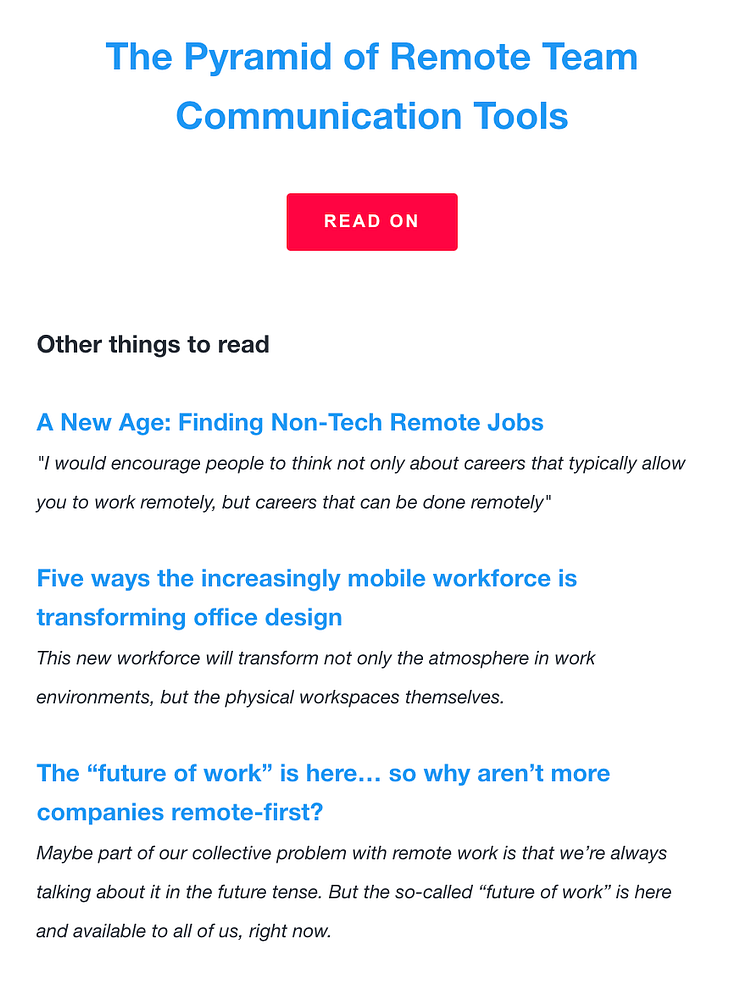The height and width of the screenshot is (1000, 746).
Task: Click the line 'and available to all of us, right now'
Action: [184, 931]
